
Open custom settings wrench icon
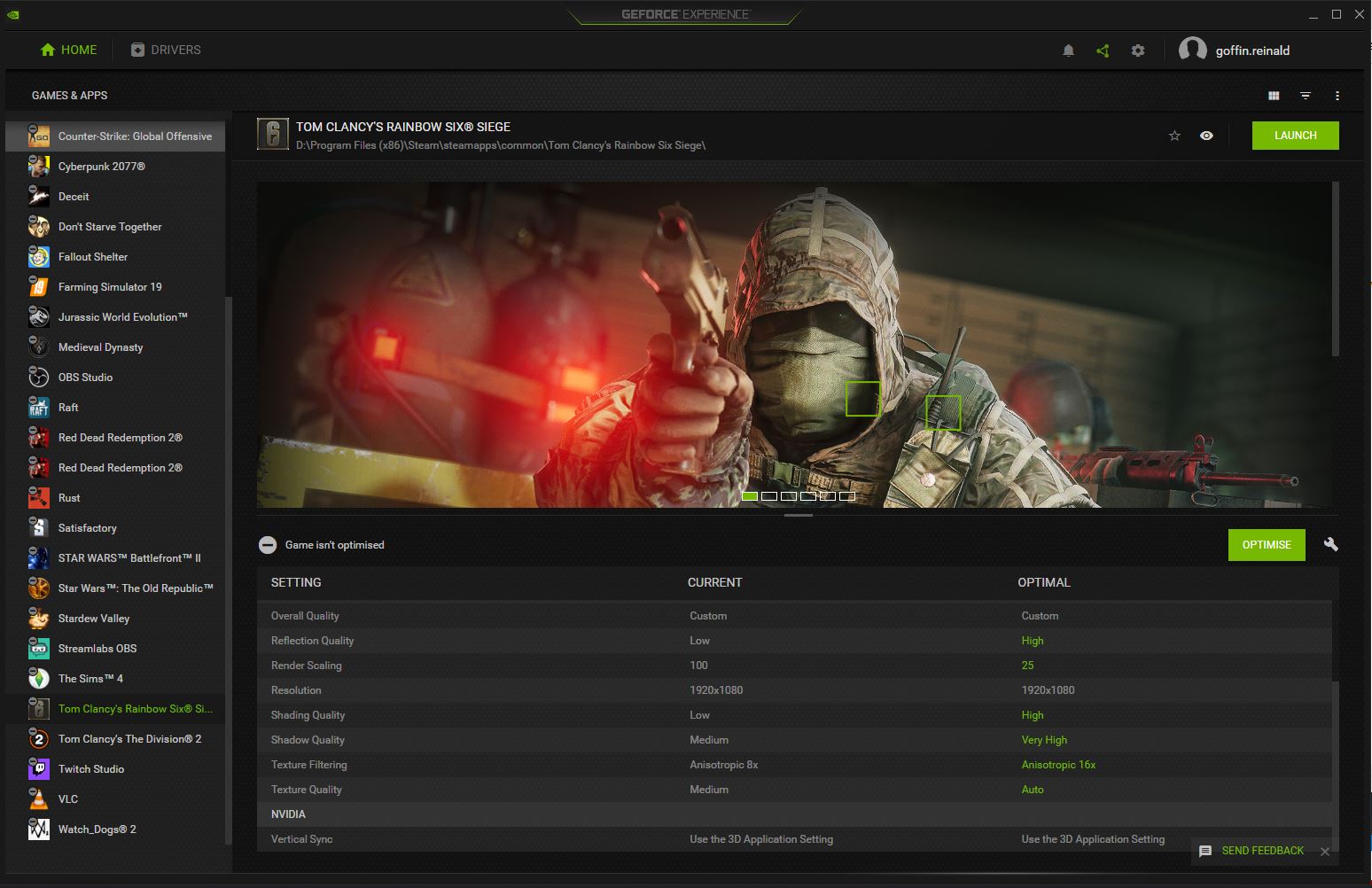pyautogui.click(x=1330, y=544)
